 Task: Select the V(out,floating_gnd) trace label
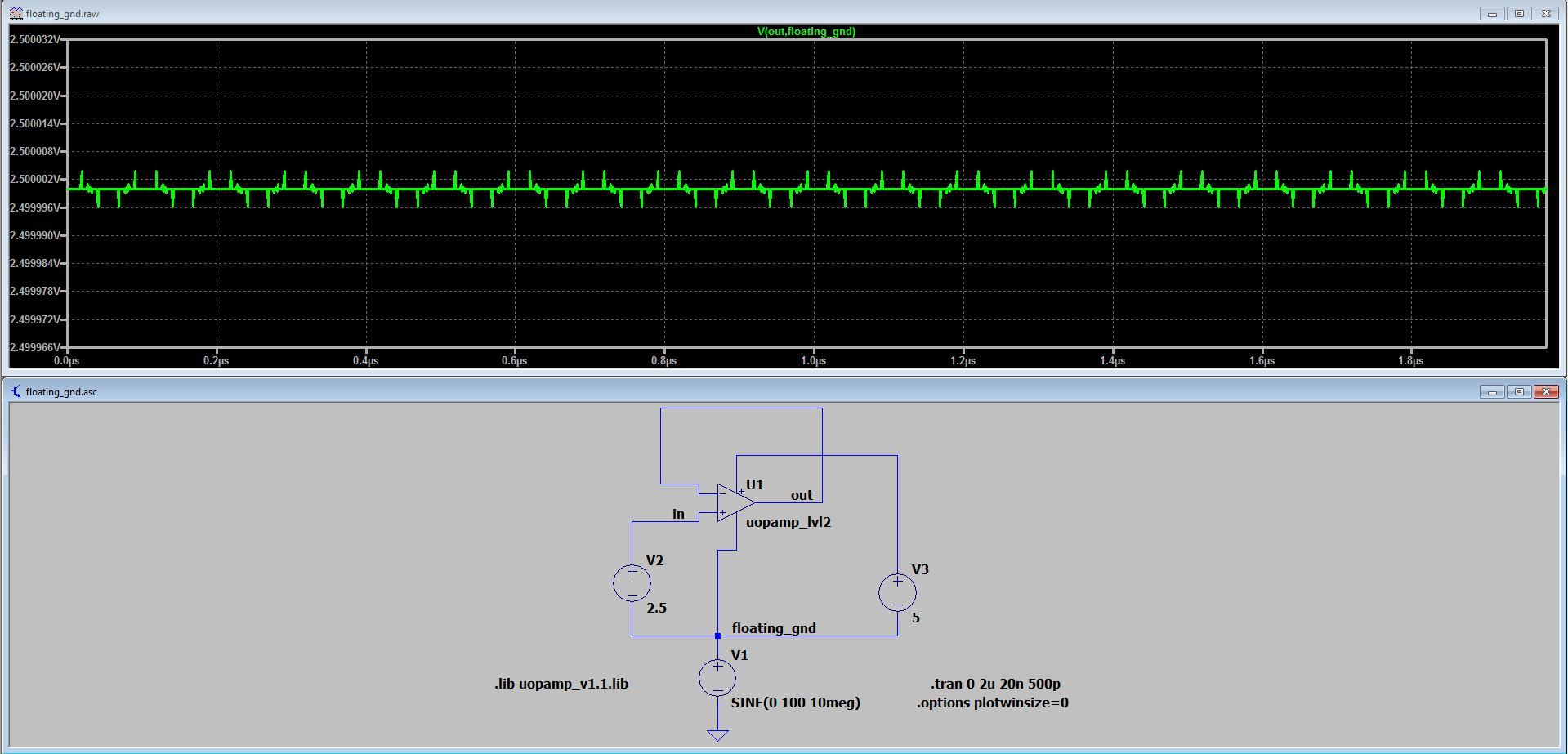805,32
